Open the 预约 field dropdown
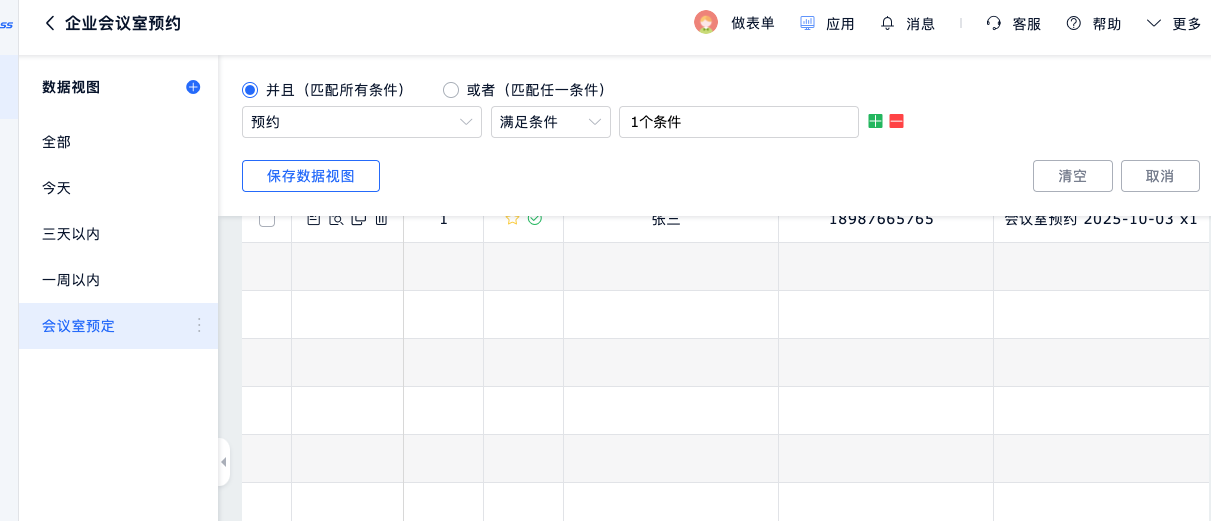The height and width of the screenshot is (521, 1211). [x=361, y=122]
